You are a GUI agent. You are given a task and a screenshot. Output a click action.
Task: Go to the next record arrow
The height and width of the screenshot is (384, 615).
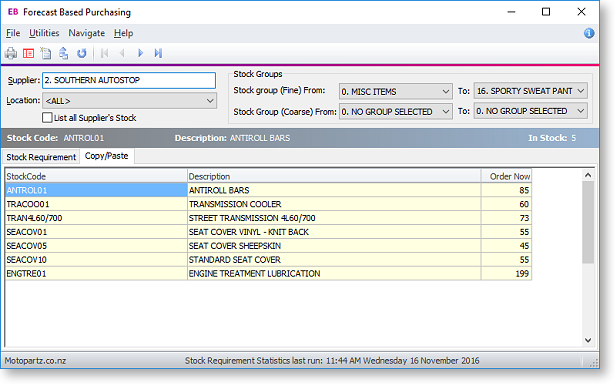pyautogui.click(x=140, y=53)
